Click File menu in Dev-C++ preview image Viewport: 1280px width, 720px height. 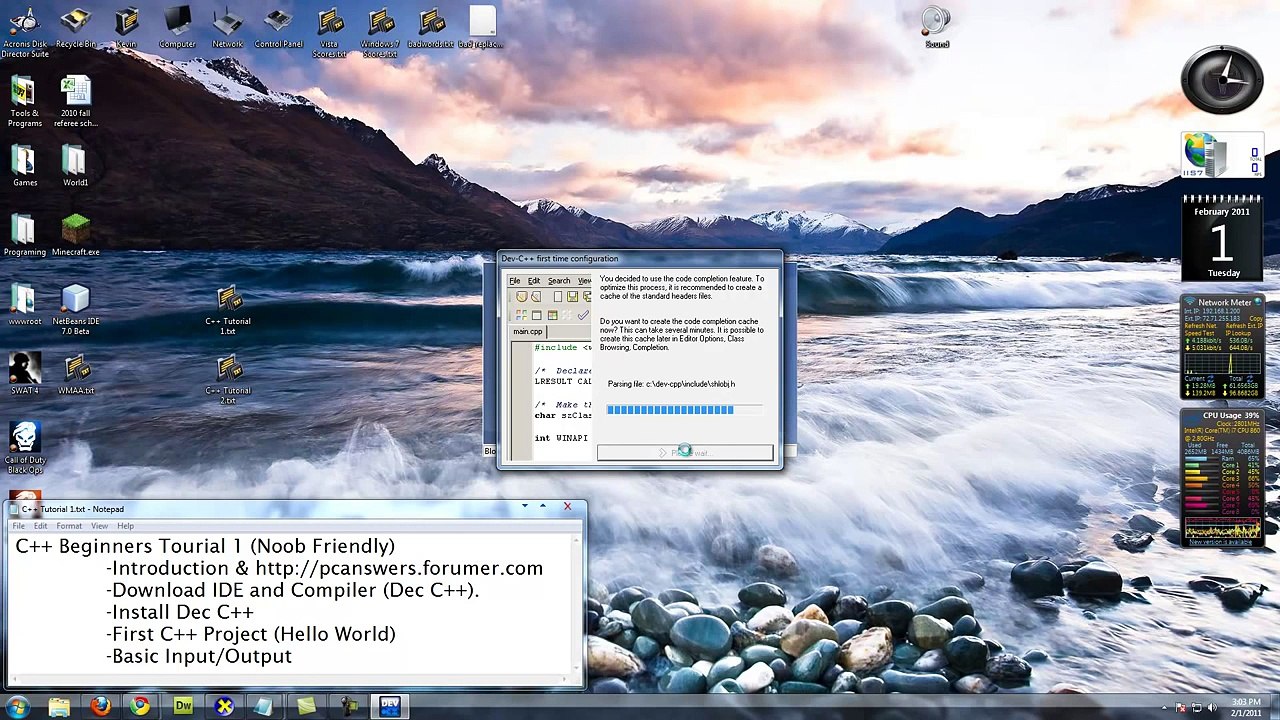515,281
